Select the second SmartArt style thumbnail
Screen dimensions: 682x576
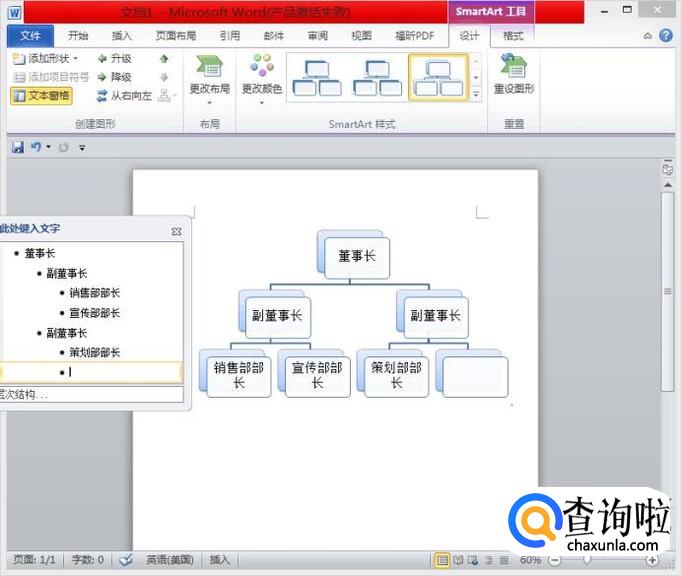tap(377, 78)
